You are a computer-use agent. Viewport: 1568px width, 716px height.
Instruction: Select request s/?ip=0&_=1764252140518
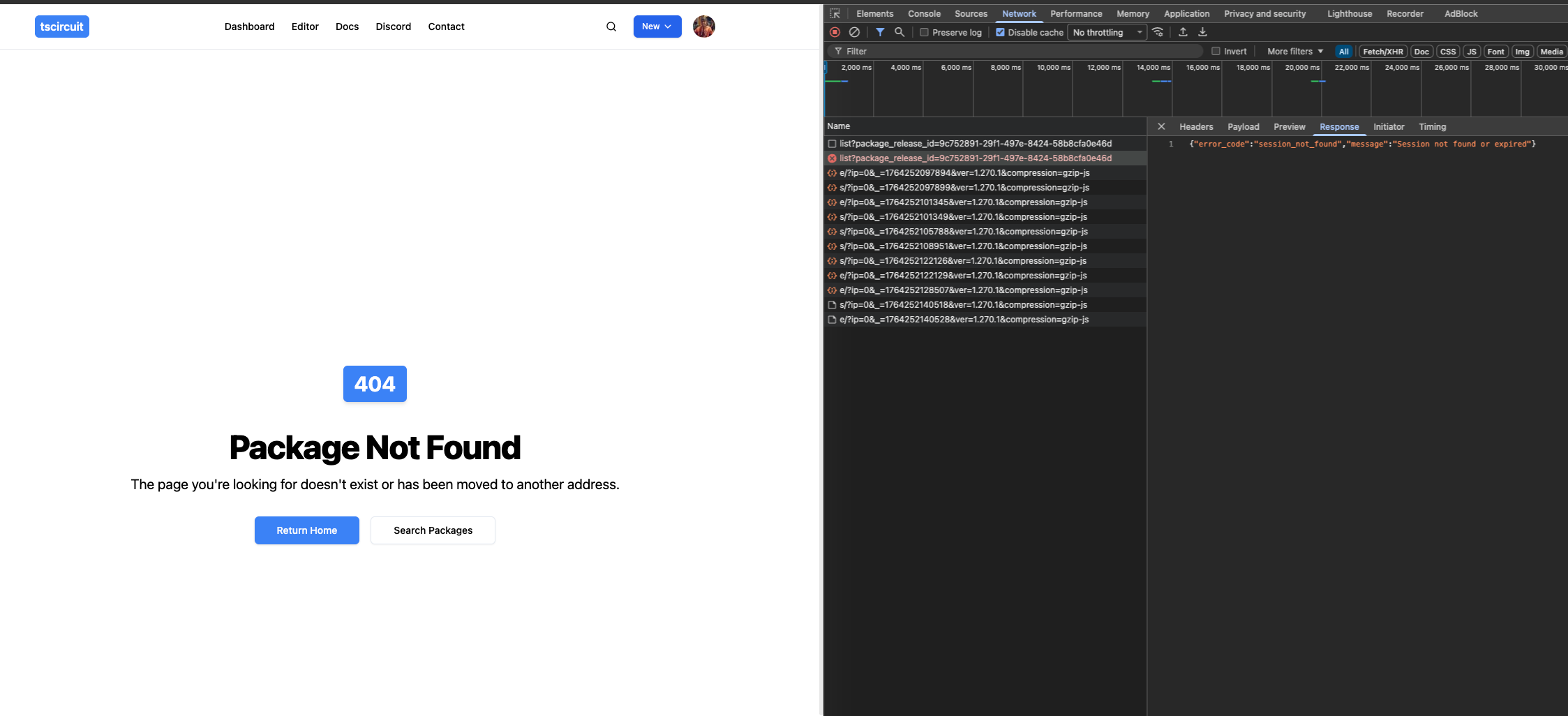[985, 305]
